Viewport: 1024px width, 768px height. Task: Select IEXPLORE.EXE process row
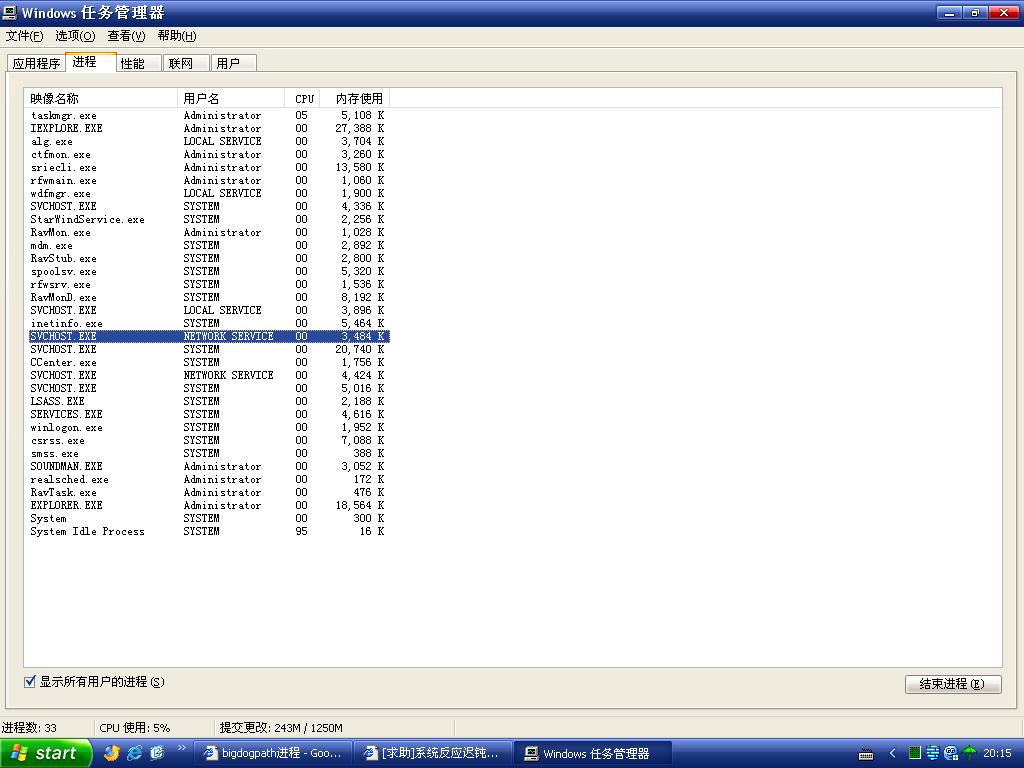(209, 129)
